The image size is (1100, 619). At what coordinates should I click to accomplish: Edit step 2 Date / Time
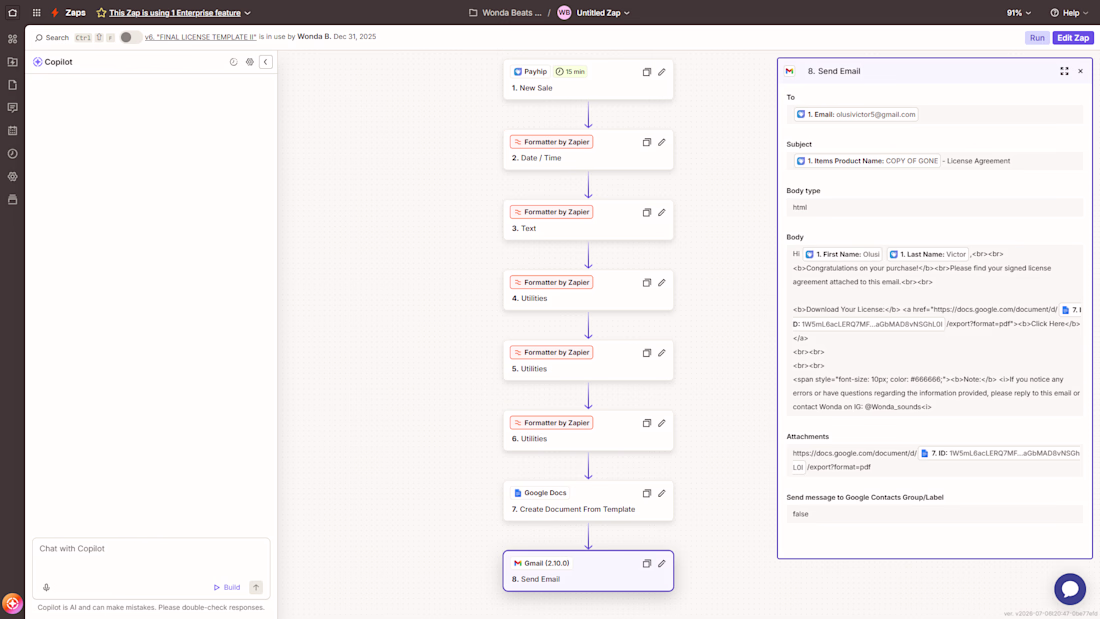click(662, 142)
